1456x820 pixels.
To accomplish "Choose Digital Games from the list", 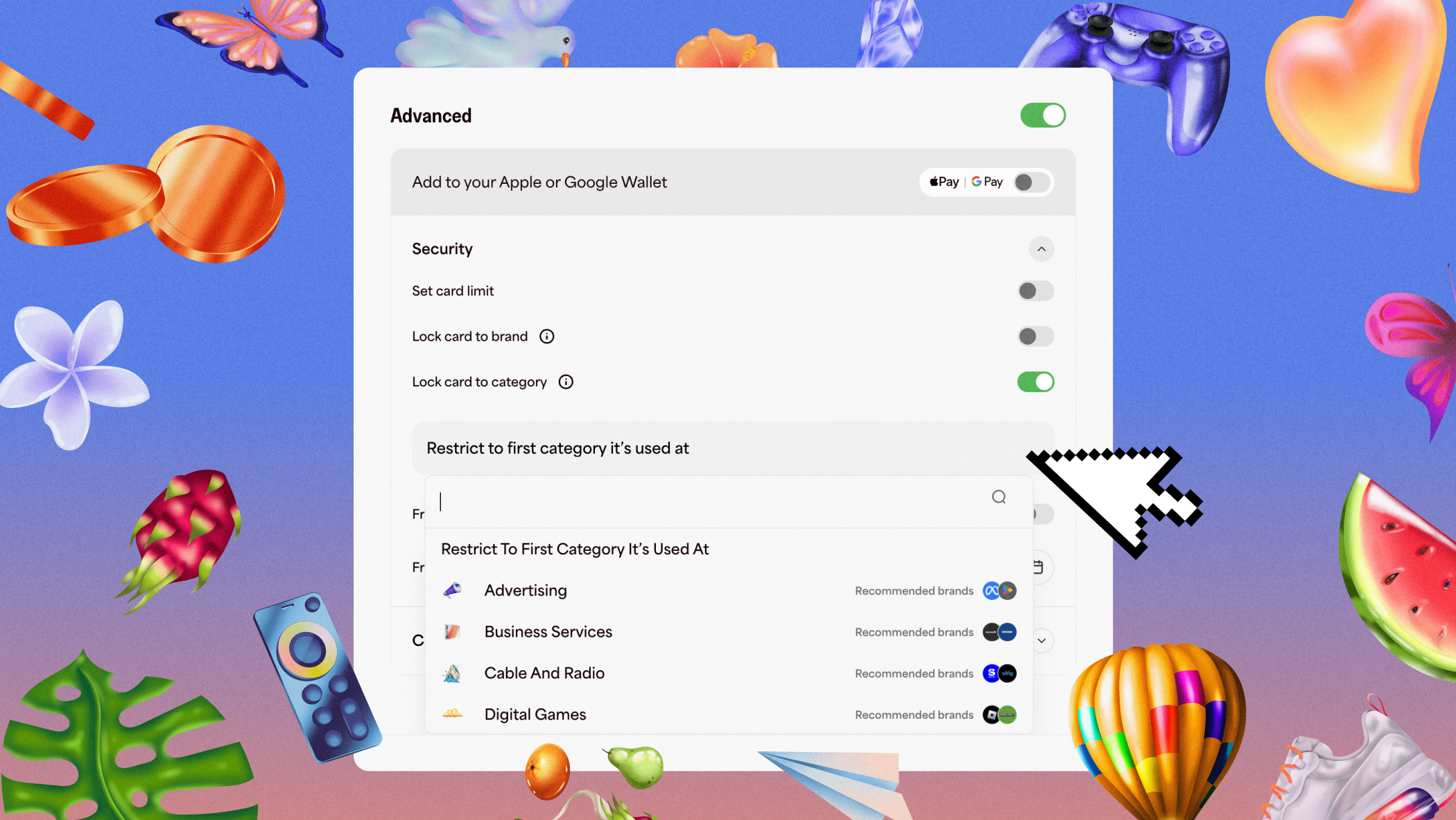I will point(535,714).
